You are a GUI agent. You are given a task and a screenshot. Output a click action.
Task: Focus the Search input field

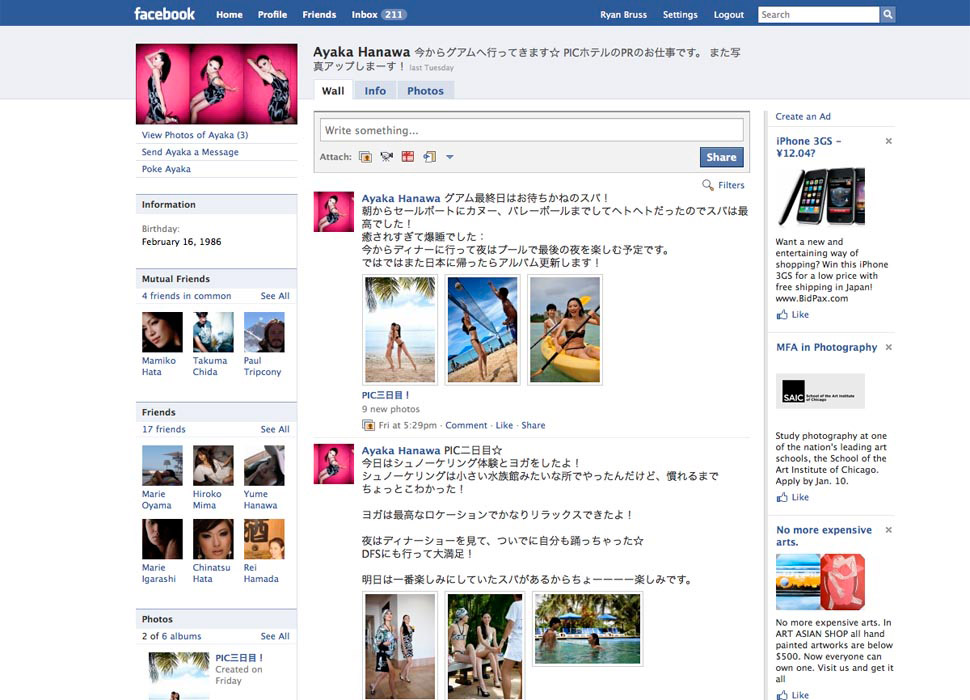coord(818,14)
